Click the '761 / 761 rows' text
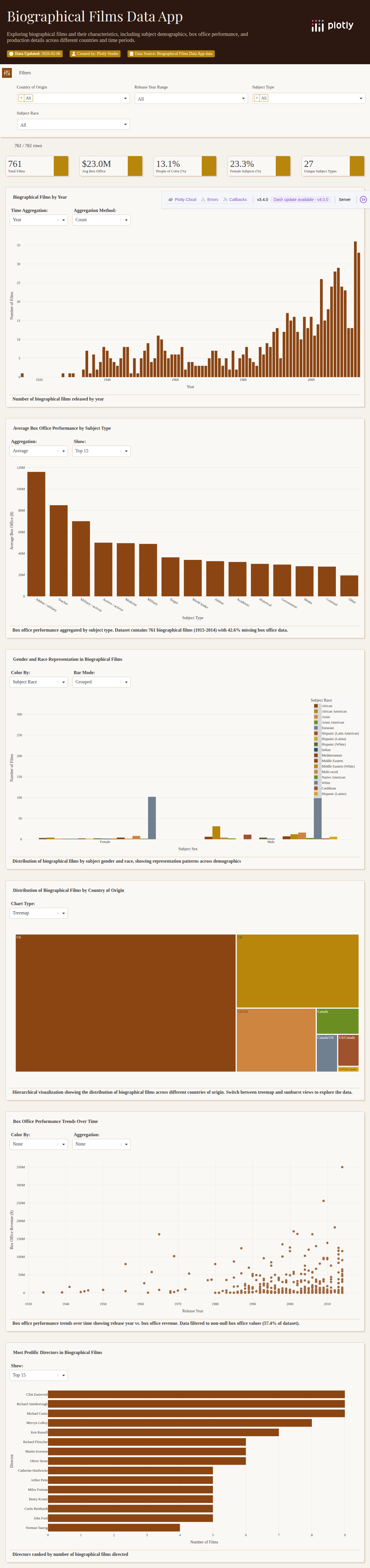Image resolution: width=370 pixels, height=1568 pixels. tap(28, 146)
